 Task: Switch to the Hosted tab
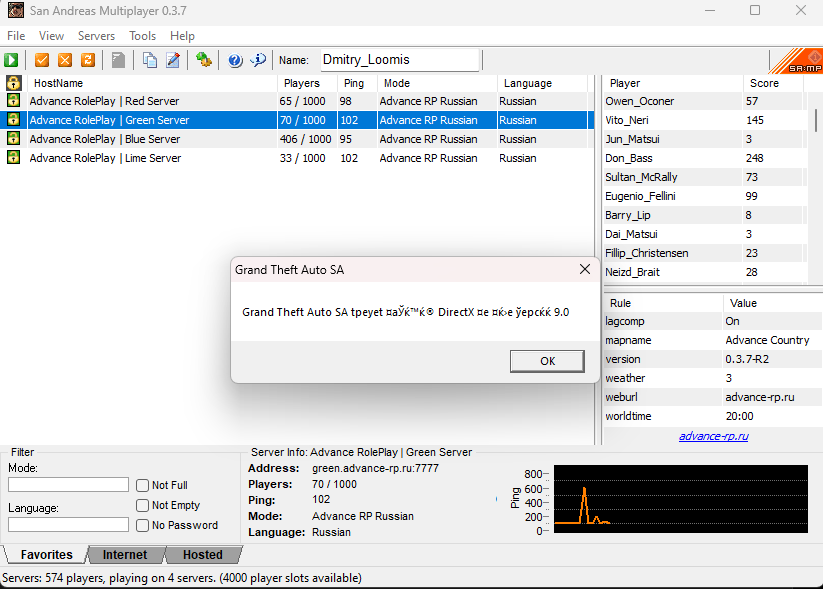203,555
